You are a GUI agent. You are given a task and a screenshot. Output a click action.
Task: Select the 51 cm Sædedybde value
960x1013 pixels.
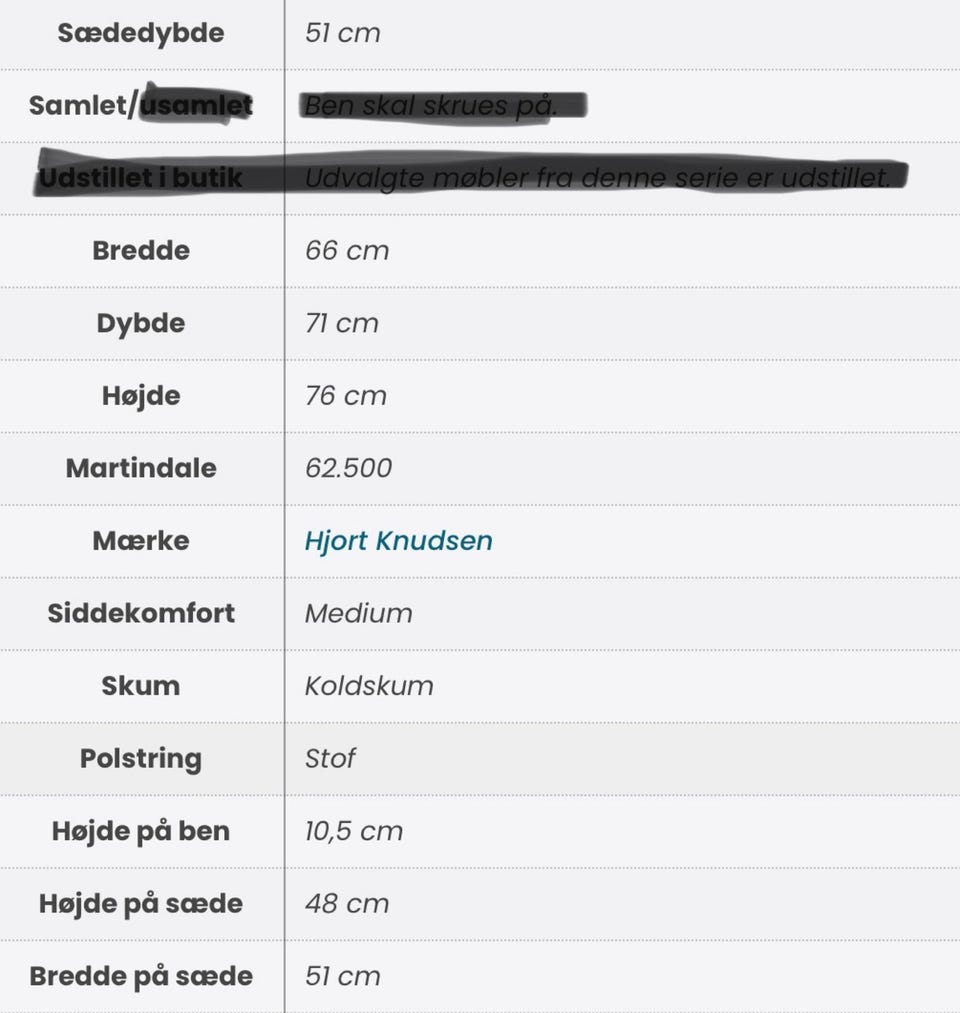click(x=342, y=33)
